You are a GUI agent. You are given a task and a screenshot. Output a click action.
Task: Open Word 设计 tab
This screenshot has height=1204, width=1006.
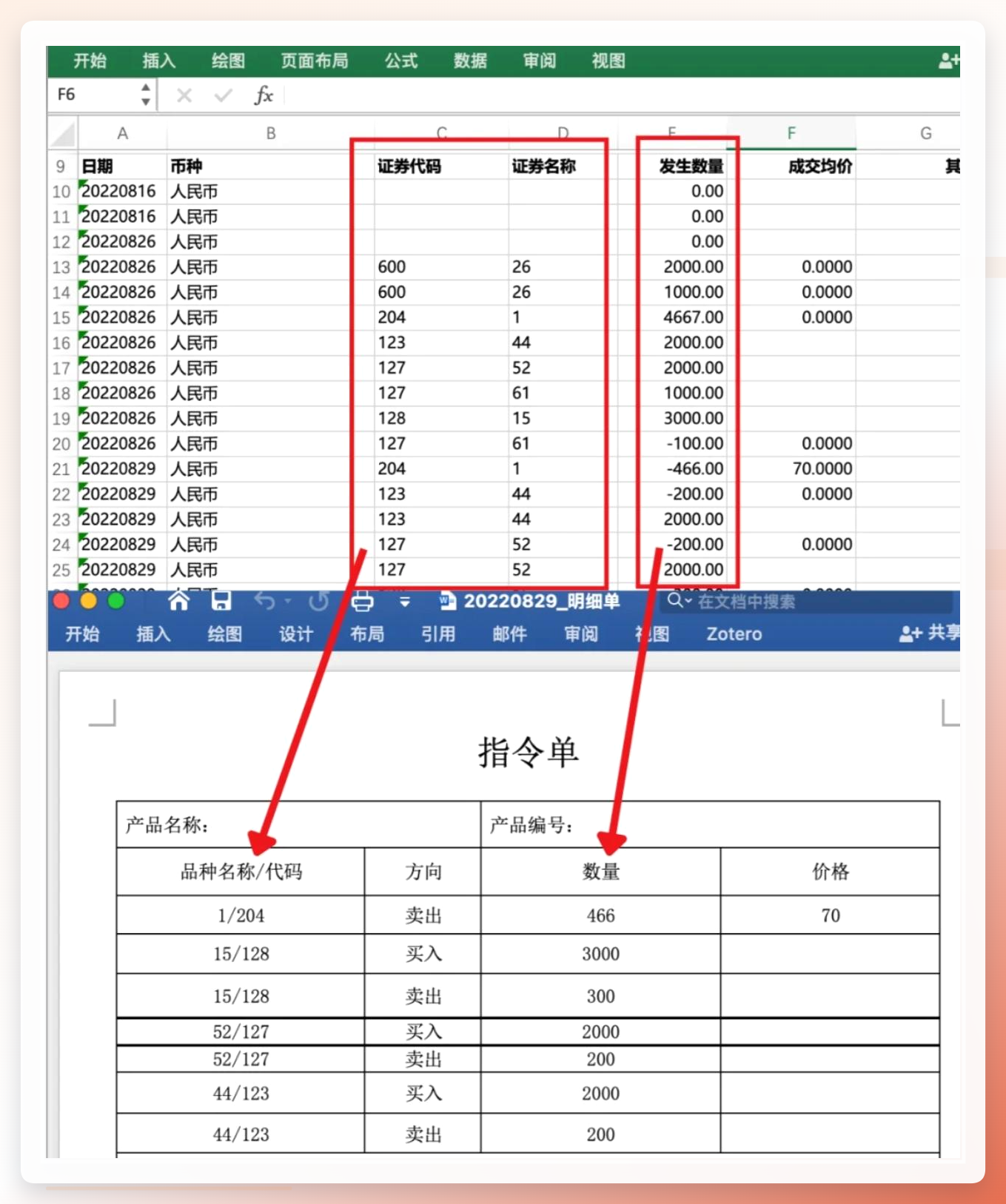click(295, 634)
